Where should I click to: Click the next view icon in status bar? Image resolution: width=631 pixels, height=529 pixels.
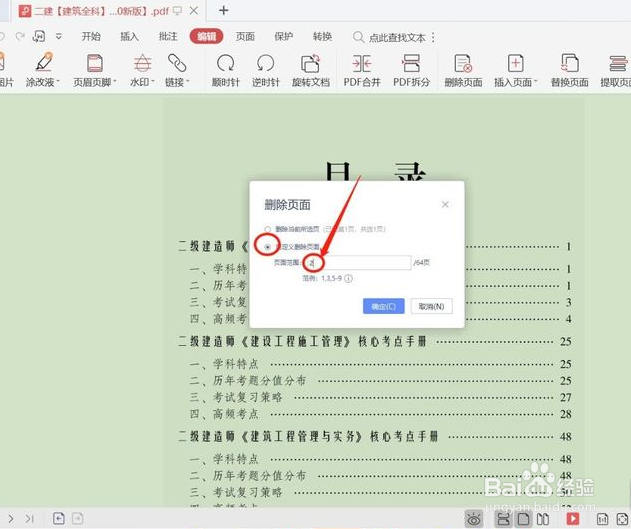point(78,518)
